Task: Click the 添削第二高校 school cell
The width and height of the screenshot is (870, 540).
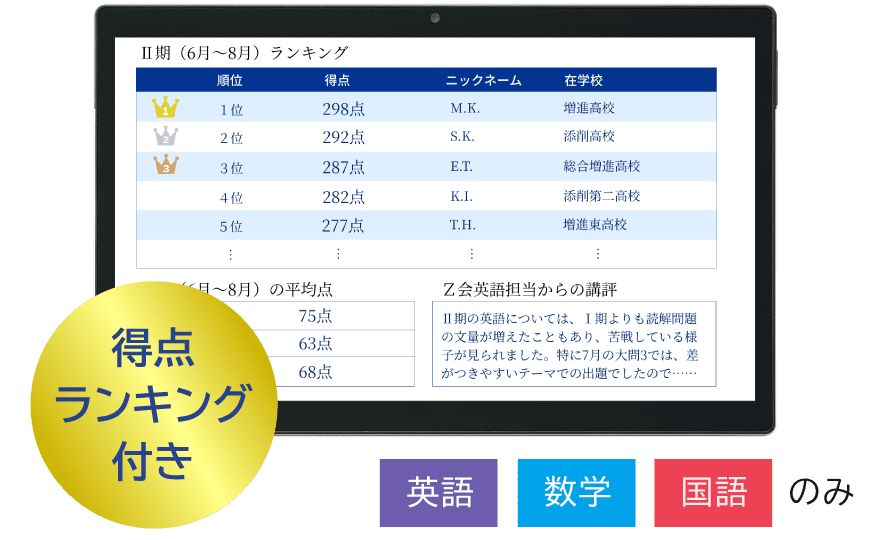Action: (602, 196)
